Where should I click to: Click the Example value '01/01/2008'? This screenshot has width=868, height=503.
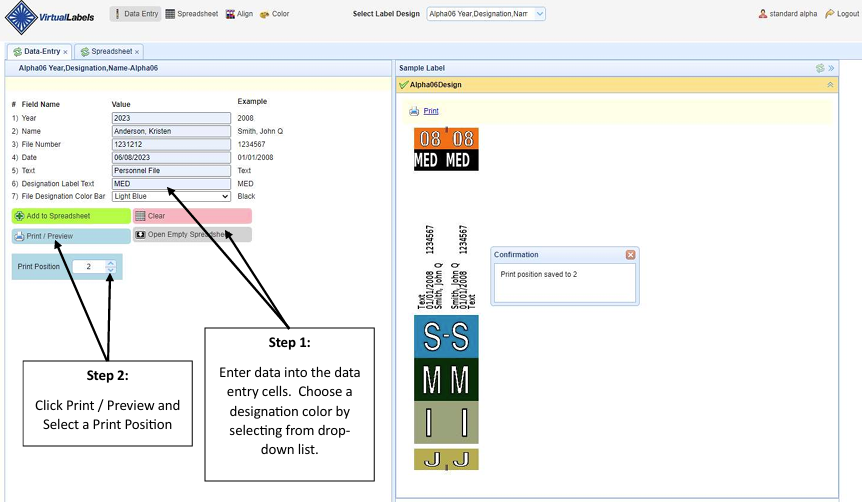coord(255,157)
